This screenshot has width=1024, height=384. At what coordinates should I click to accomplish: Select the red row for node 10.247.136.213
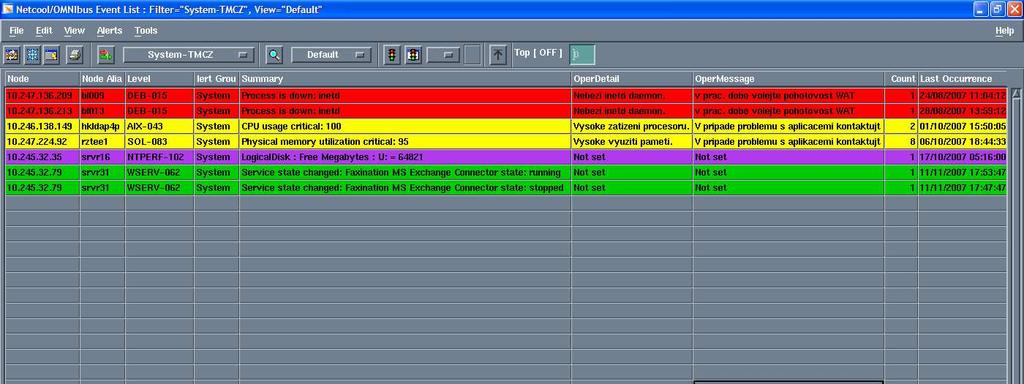point(505,111)
